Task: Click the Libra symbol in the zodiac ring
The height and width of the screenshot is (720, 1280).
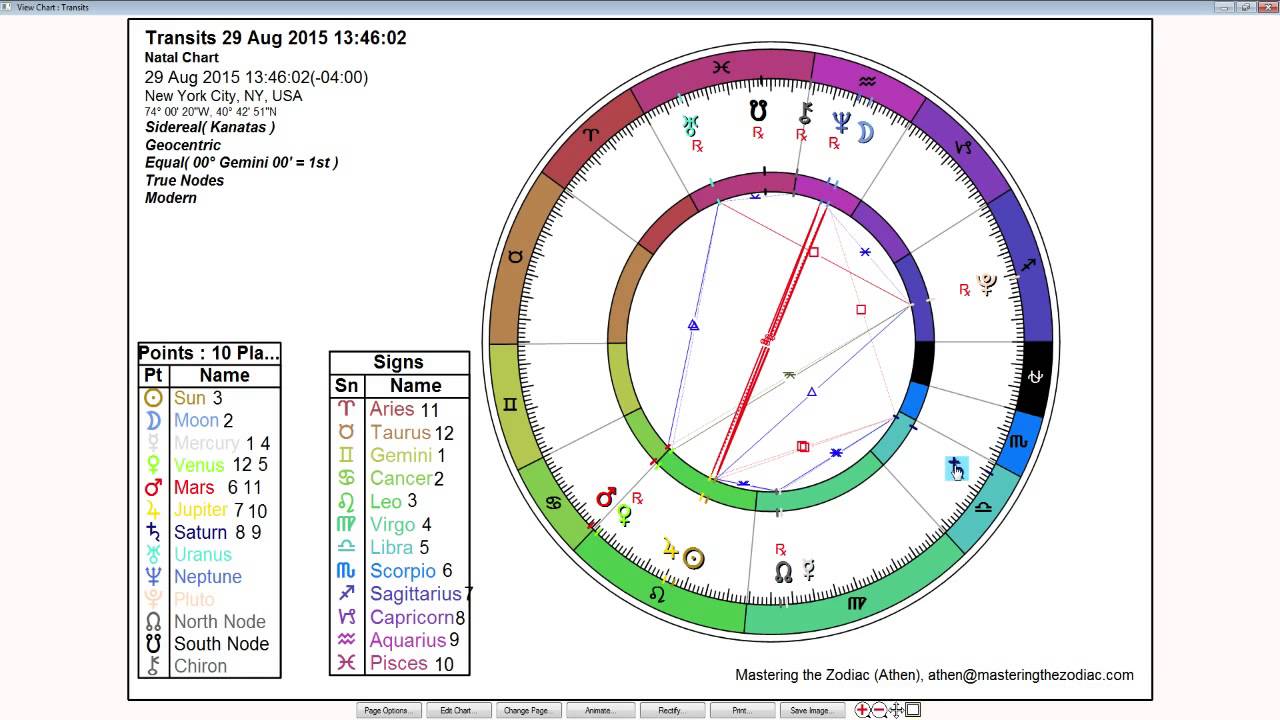Action: 984,508
